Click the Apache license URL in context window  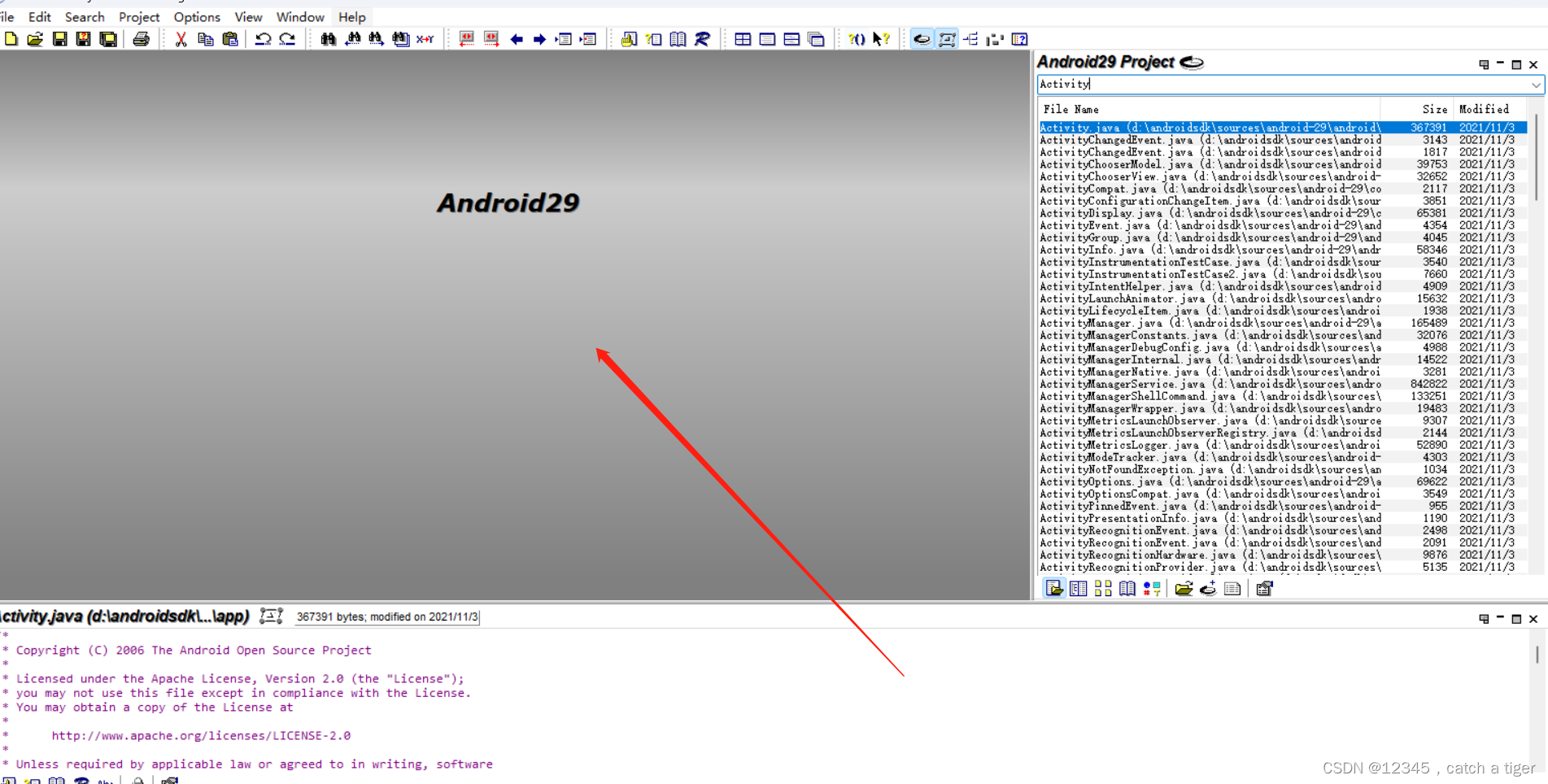(x=201, y=735)
